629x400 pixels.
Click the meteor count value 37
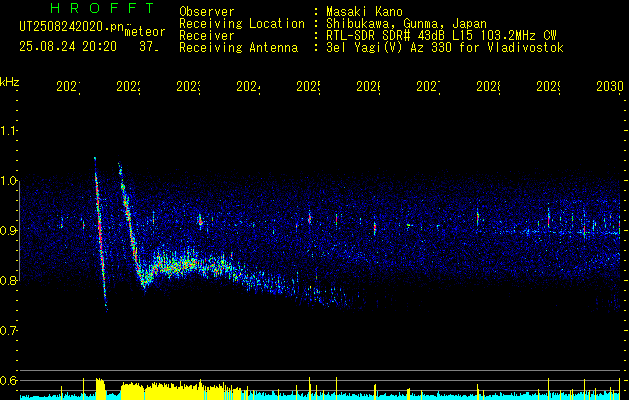click(x=149, y=47)
